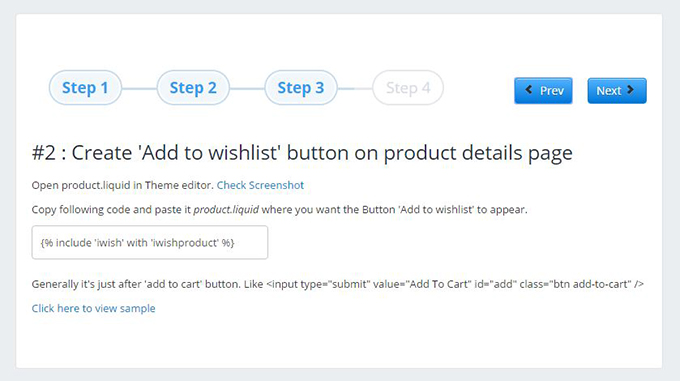Click the left chevron icon in Prev
The width and height of the screenshot is (680, 381).
528,90
